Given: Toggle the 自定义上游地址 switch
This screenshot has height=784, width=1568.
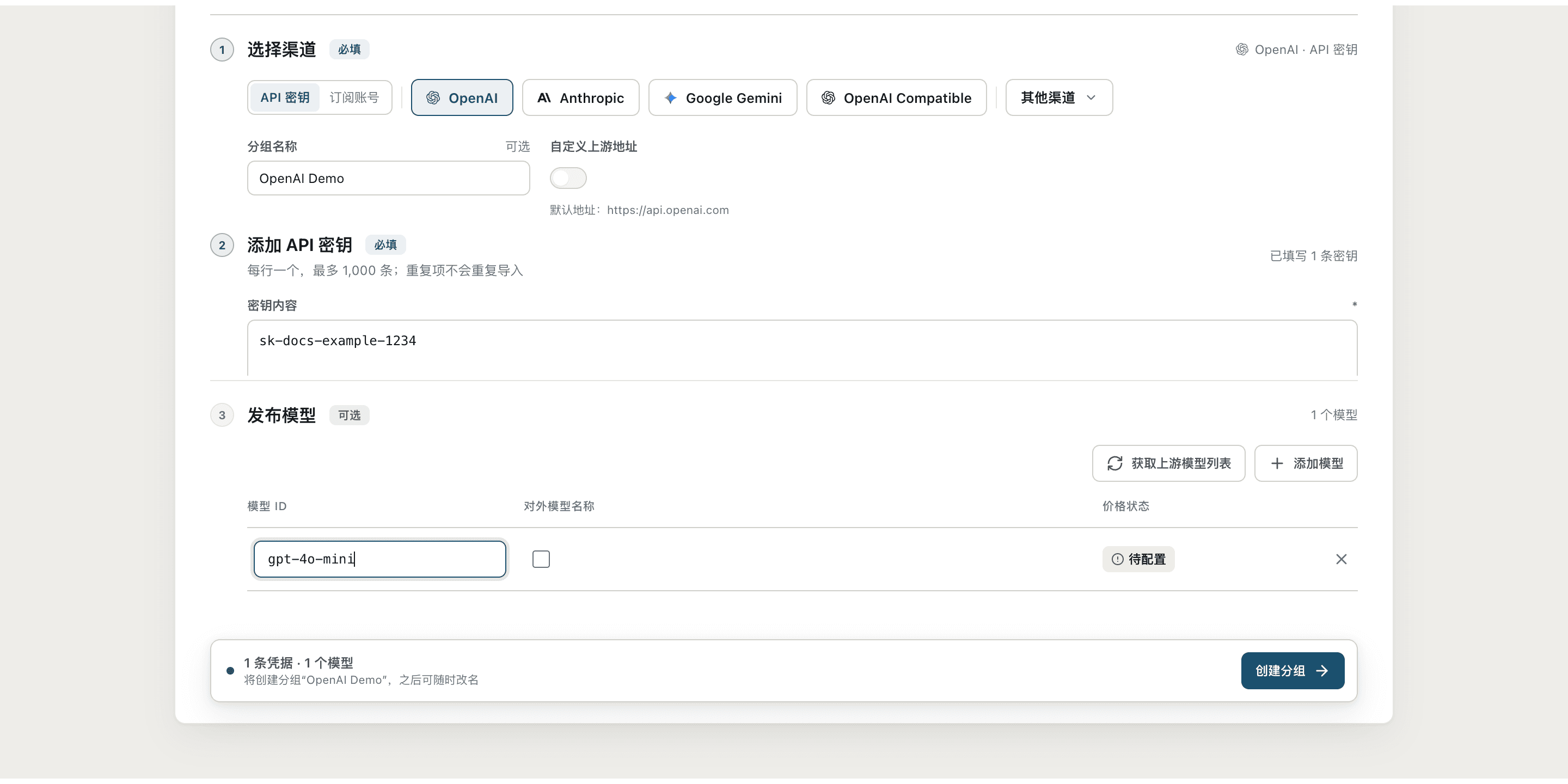Looking at the screenshot, I should (568, 179).
